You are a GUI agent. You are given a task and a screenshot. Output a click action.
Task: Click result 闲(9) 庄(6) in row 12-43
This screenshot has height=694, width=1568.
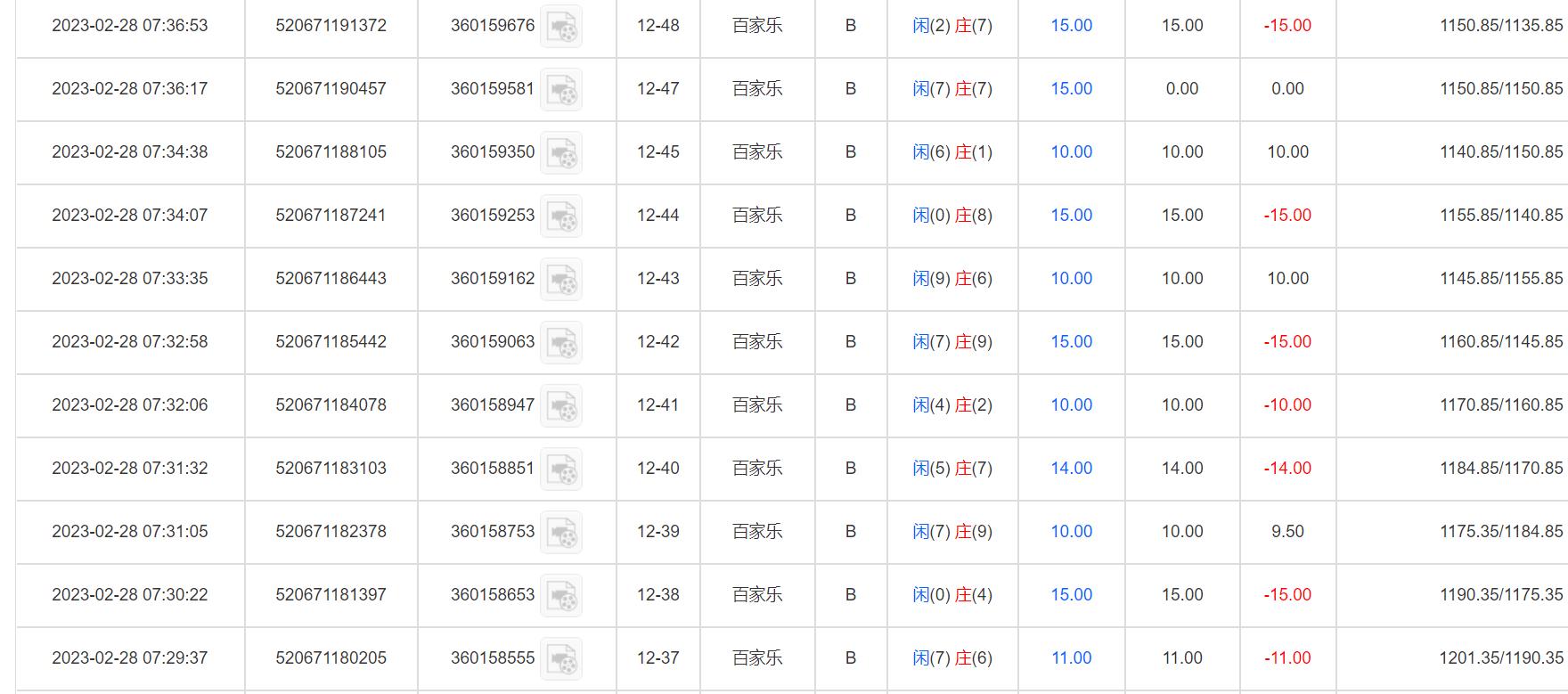(x=952, y=279)
